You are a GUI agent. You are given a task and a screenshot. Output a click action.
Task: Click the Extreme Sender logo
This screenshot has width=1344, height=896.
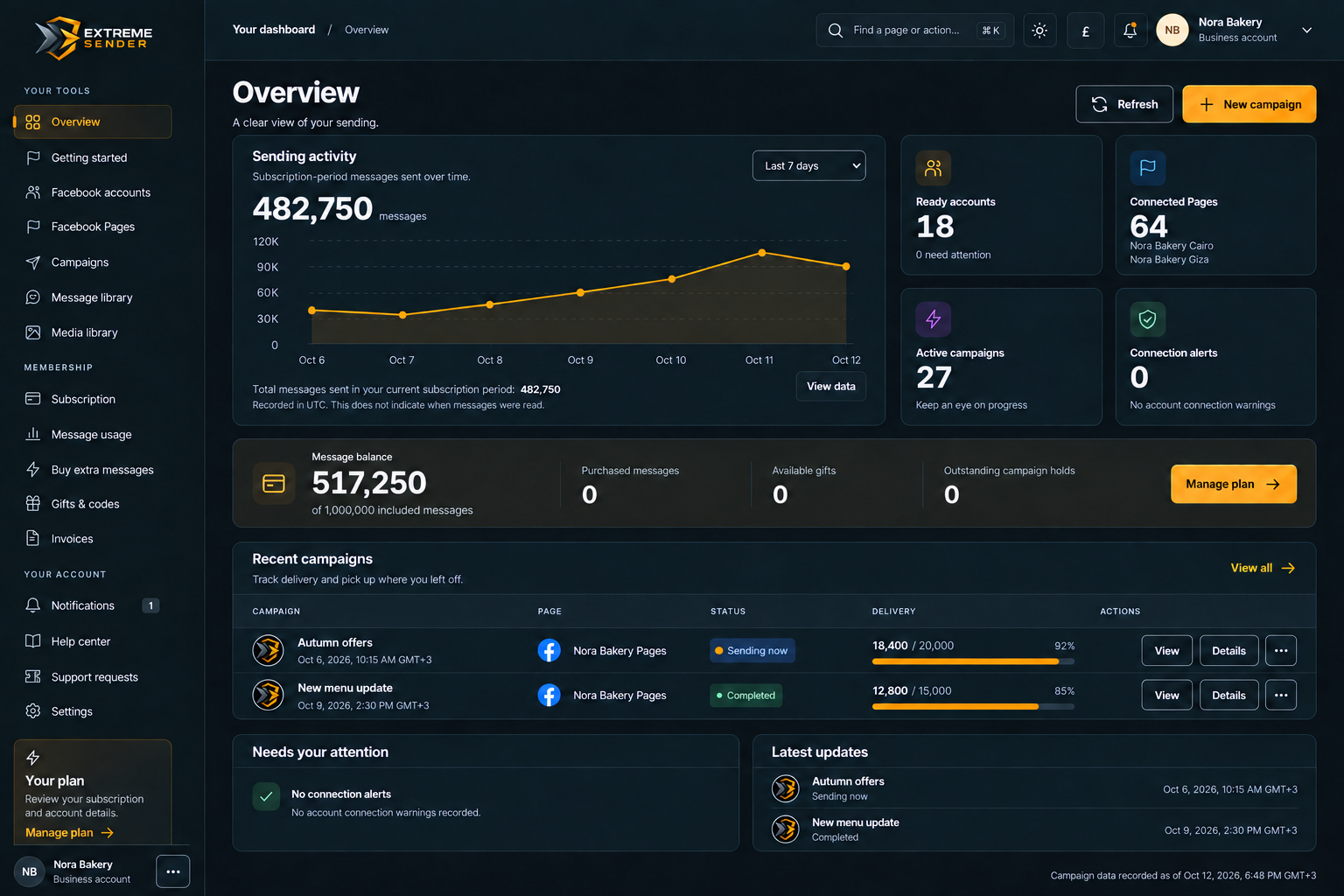click(94, 38)
